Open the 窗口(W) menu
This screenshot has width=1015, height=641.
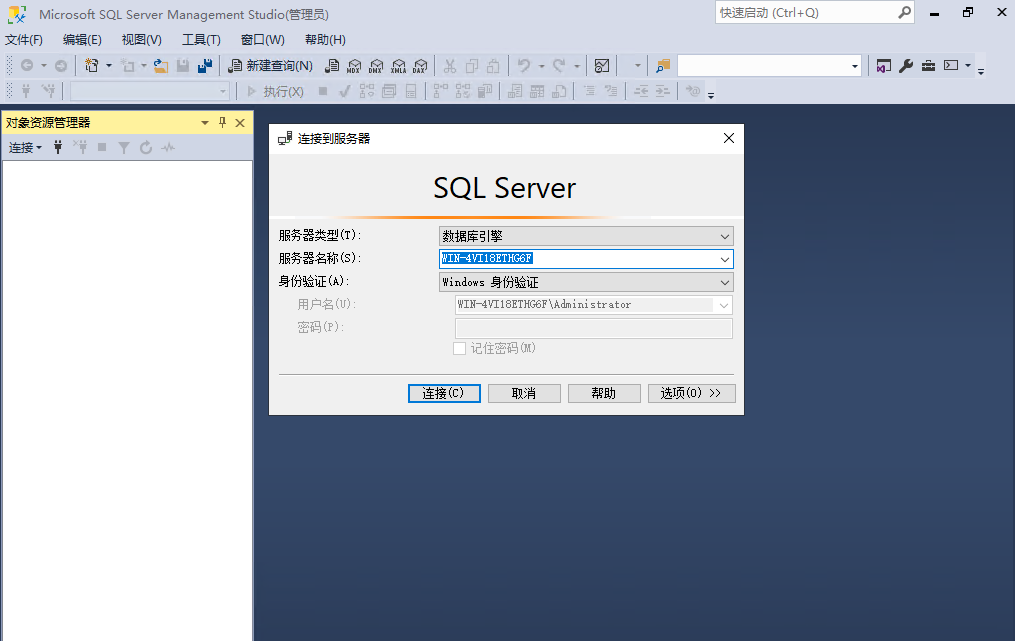263,39
